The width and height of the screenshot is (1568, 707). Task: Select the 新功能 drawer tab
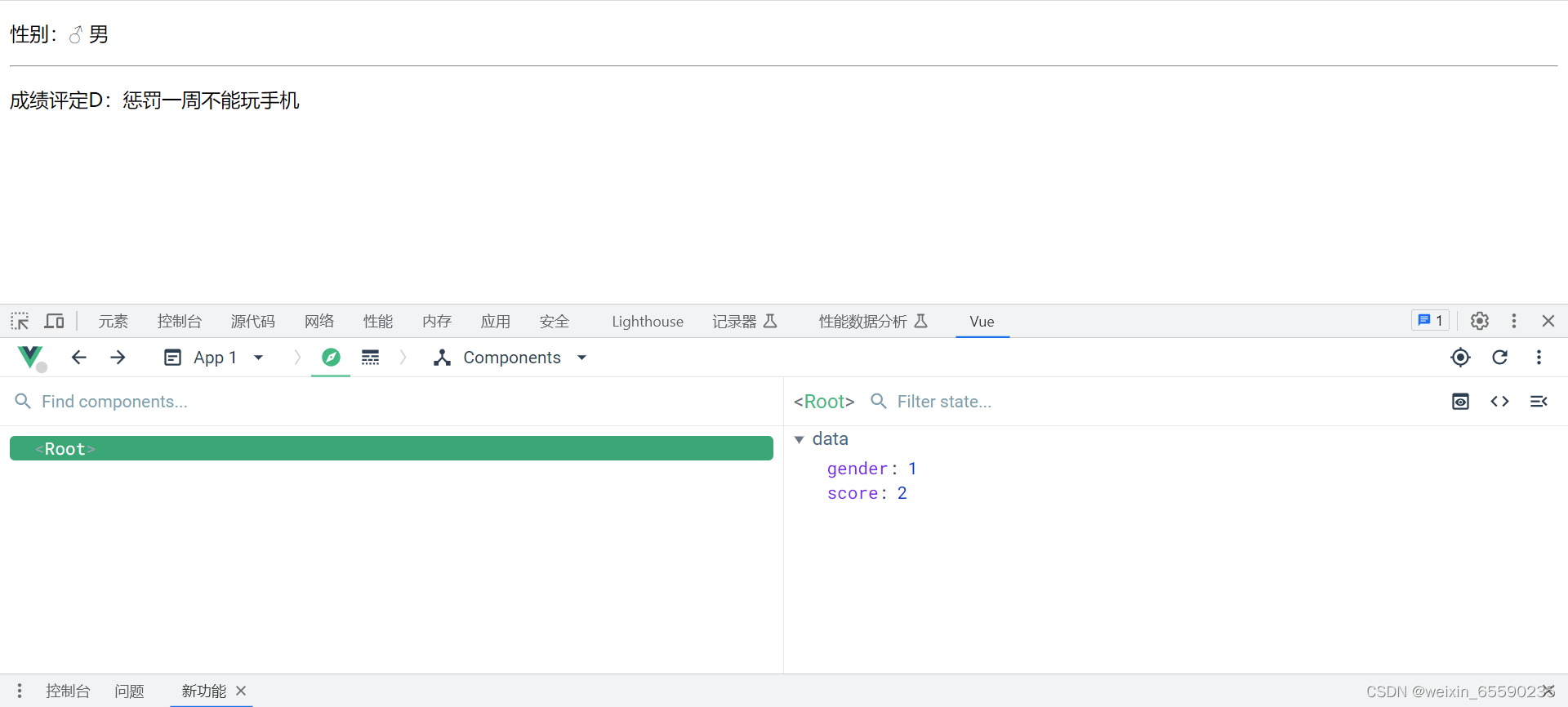pyautogui.click(x=203, y=691)
